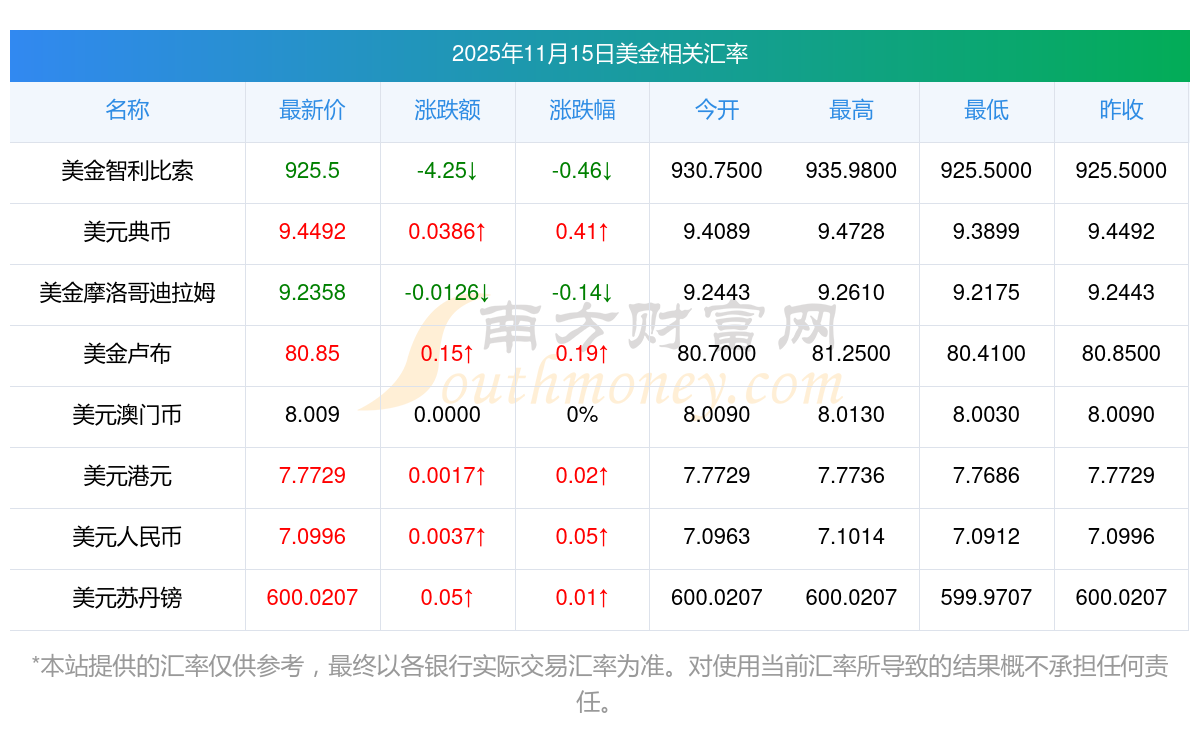
Task: Click the 美元苏丹镑 row name
Action: [x=127, y=598]
